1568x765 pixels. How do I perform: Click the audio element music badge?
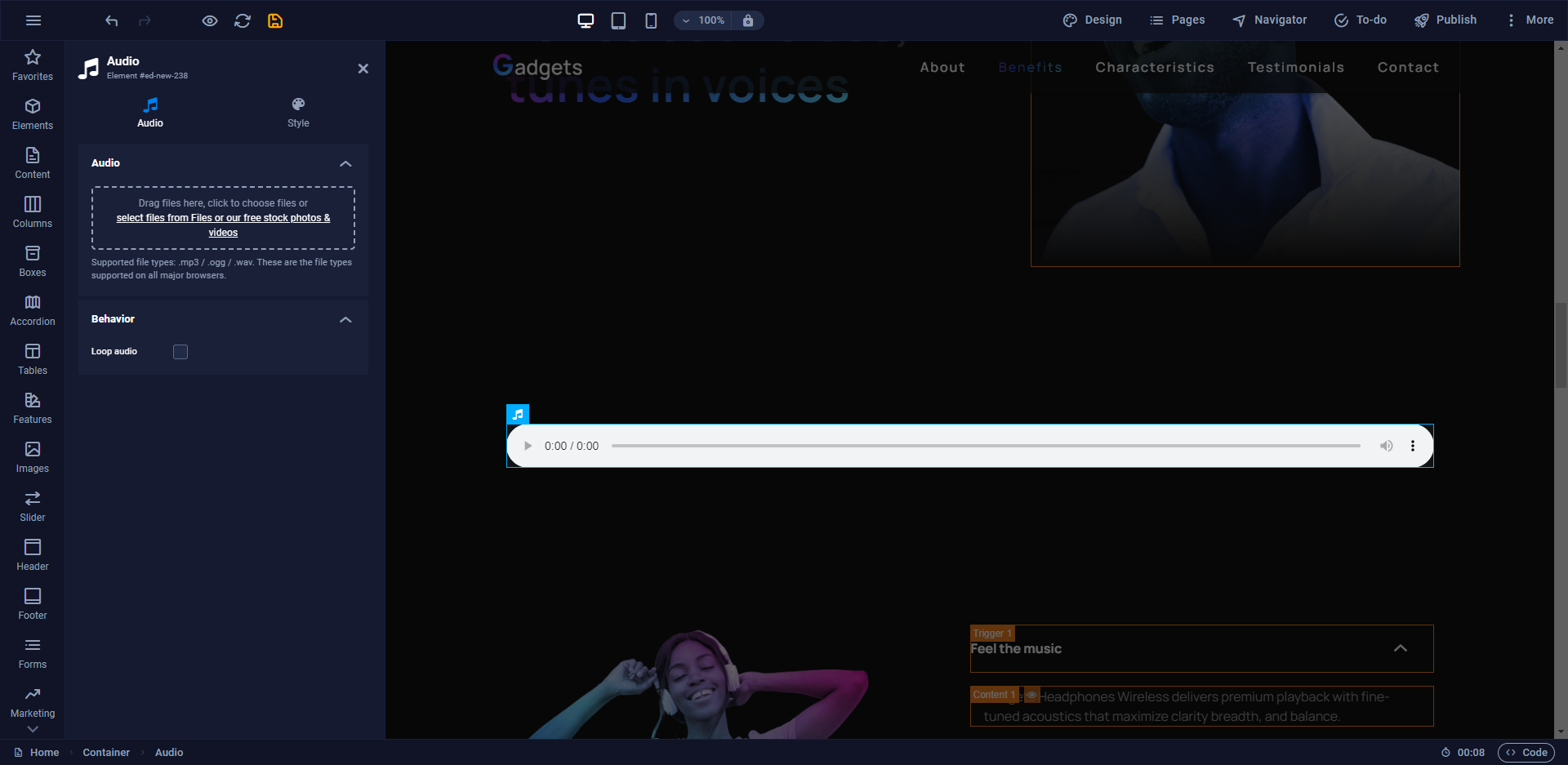[518, 414]
